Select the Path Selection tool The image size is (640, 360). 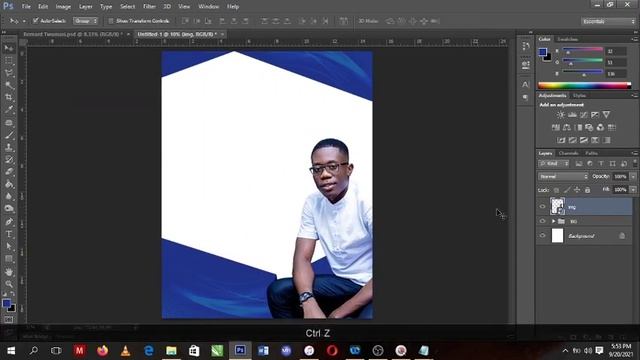pos(9,247)
